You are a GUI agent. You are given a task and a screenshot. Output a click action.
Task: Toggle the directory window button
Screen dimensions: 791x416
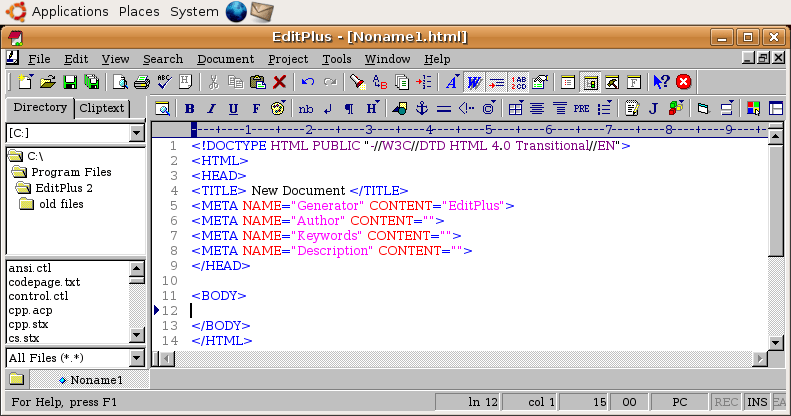point(590,82)
